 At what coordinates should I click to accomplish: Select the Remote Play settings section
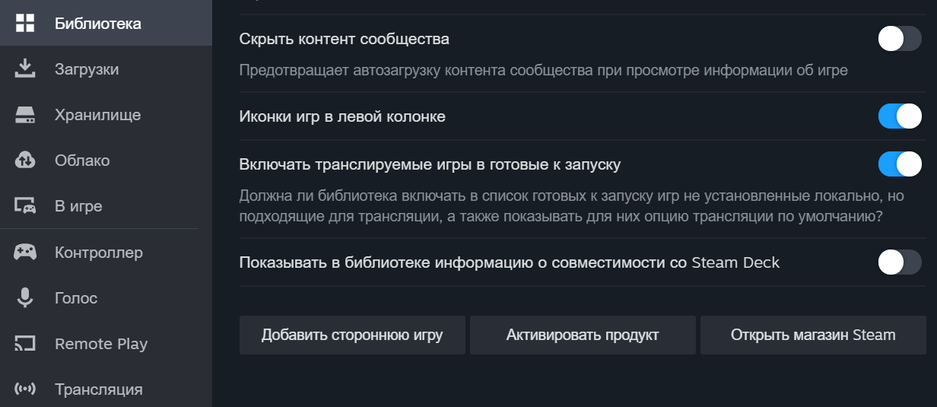(101, 344)
